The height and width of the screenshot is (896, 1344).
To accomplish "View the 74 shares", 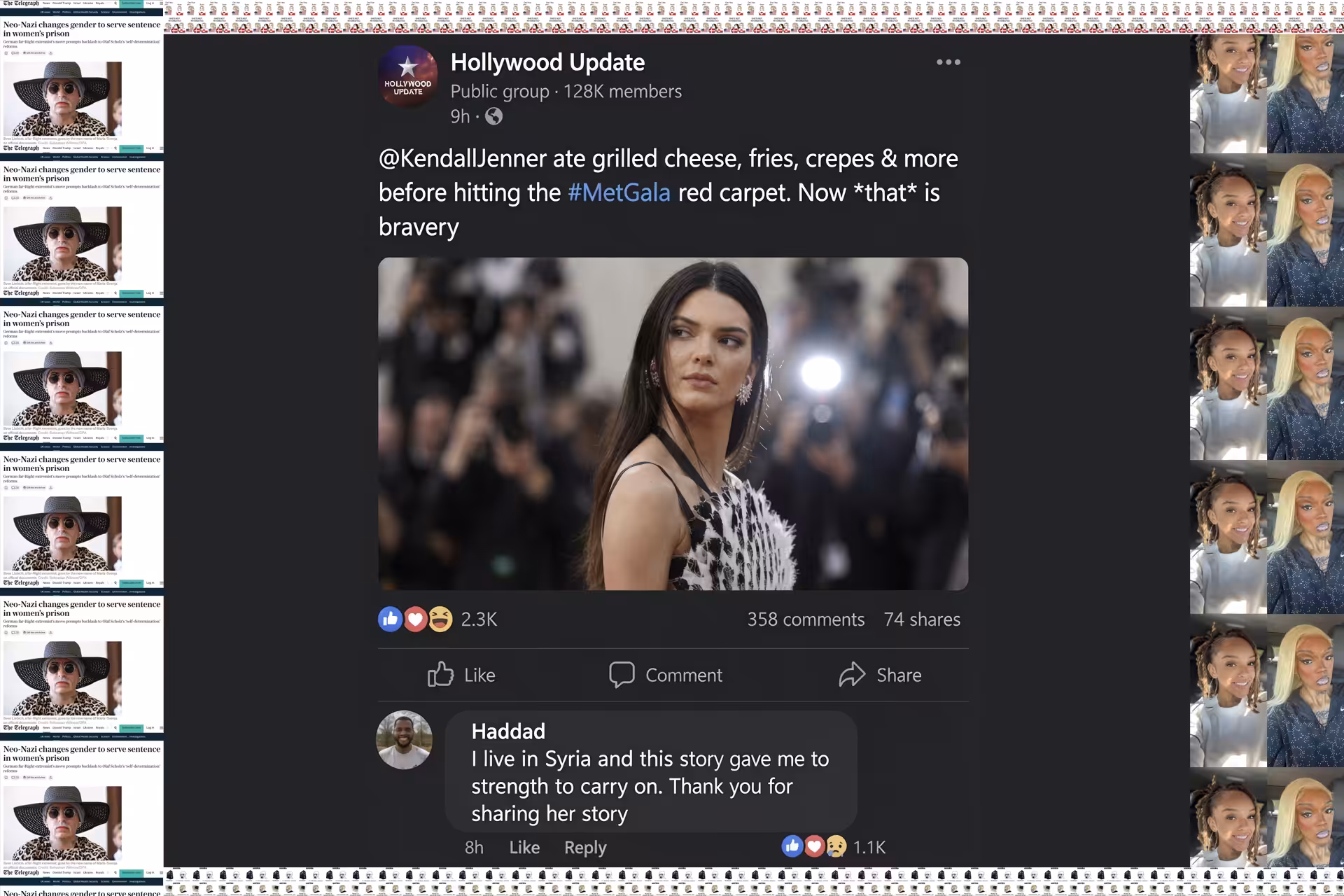I will [x=922, y=619].
